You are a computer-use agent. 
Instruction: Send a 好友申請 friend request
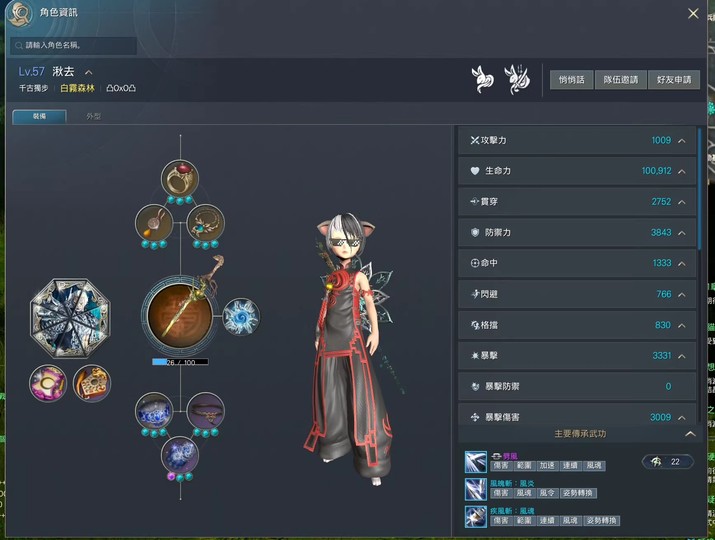(674, 80)
